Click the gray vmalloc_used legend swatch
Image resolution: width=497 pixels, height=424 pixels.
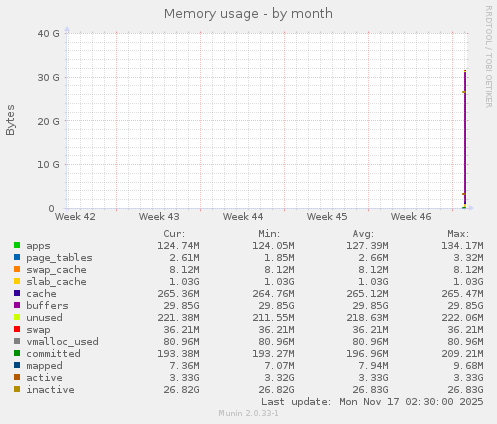(17, 341)
